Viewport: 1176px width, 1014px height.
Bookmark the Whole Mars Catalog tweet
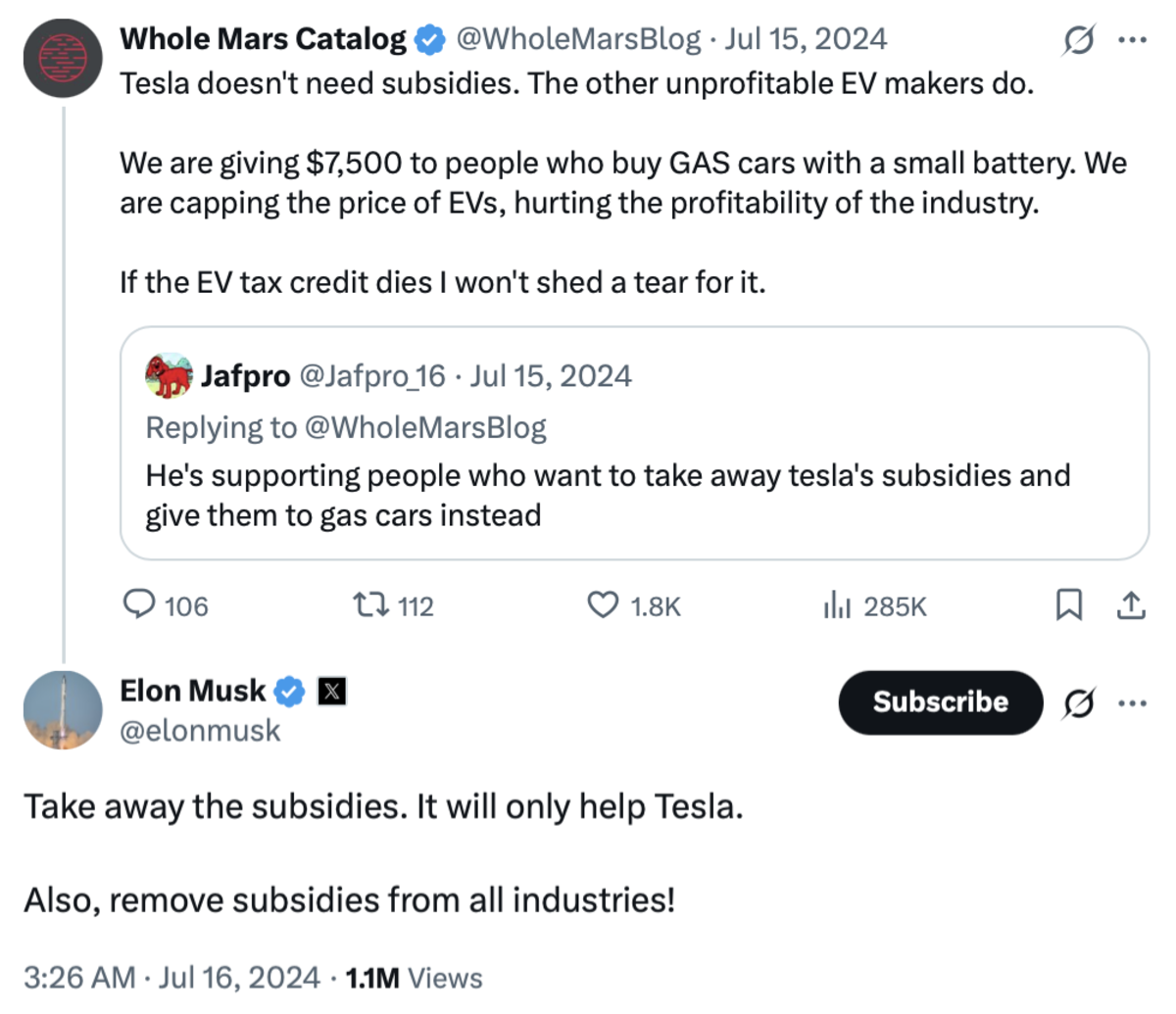[x=1069, y=605]
